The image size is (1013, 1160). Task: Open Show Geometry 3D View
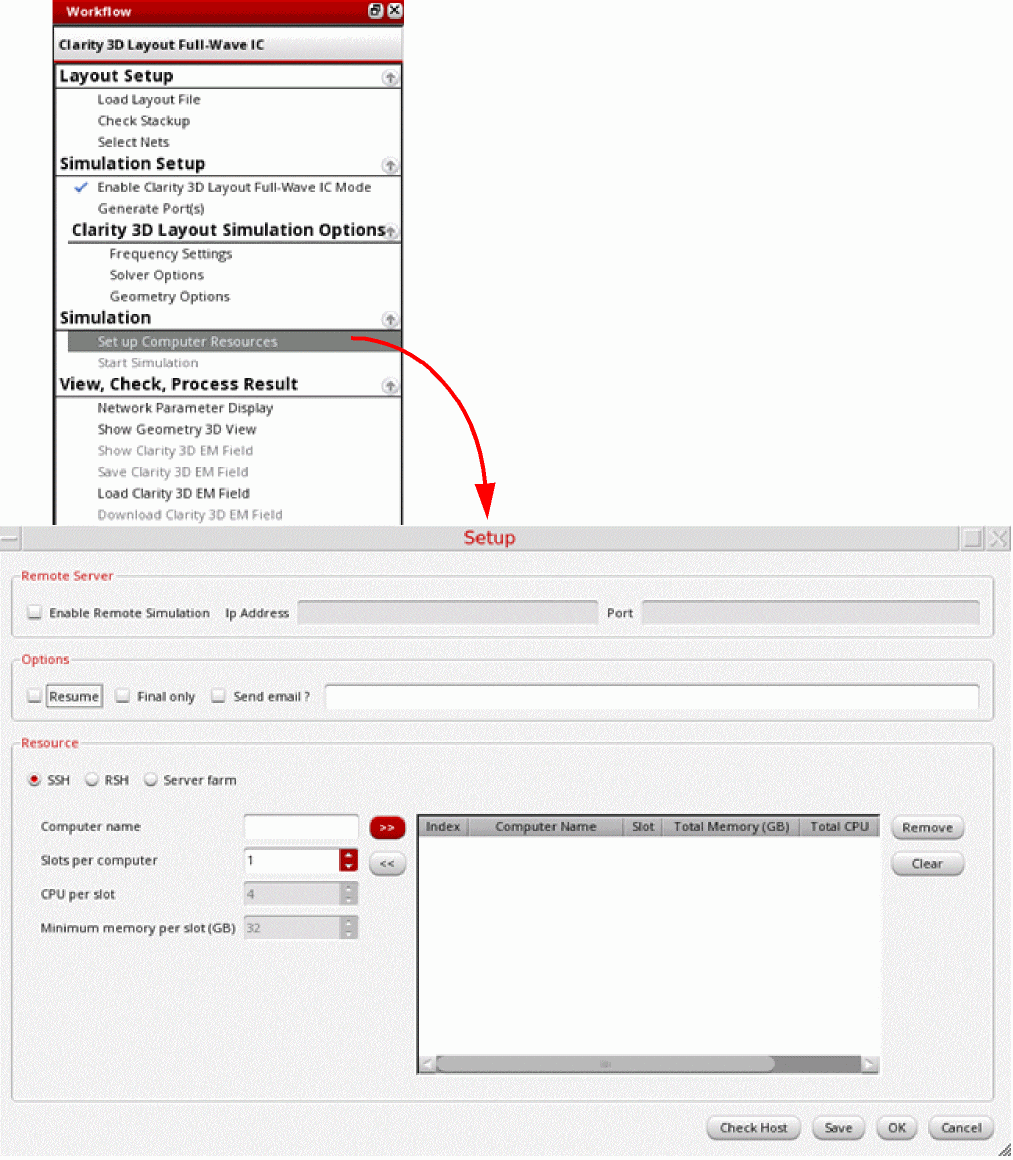coord(177,429)
